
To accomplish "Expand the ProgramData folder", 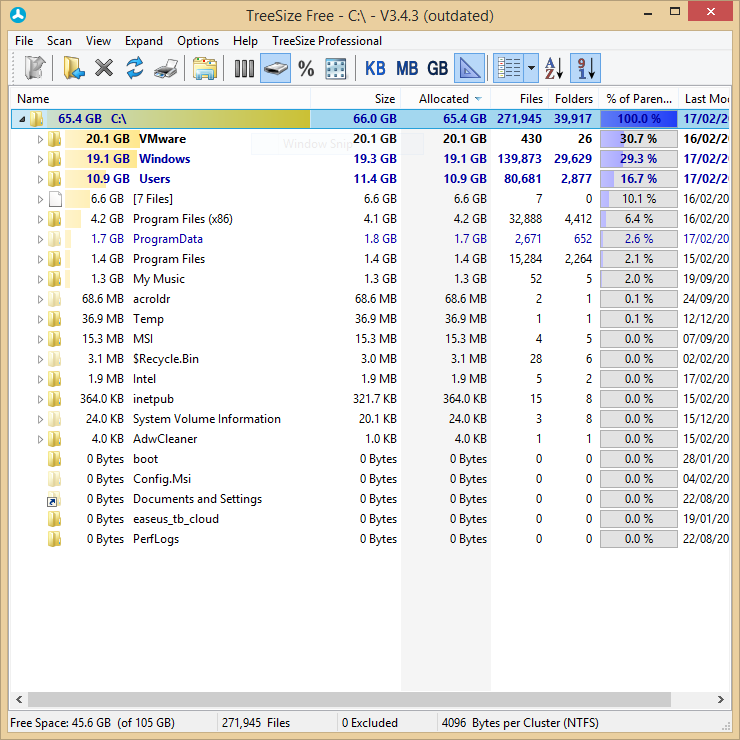I will coord(40,239).
